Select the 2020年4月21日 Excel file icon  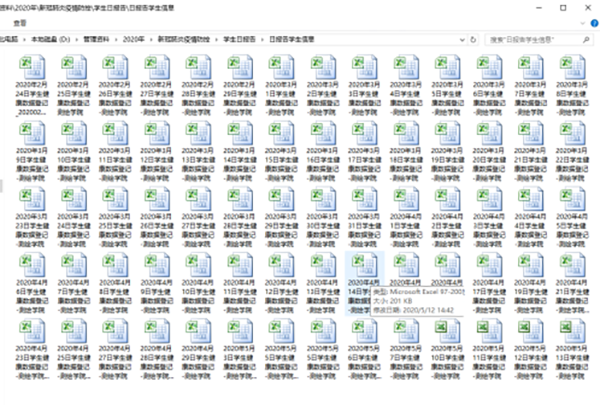pyautogui.click(x=572, y=265)
